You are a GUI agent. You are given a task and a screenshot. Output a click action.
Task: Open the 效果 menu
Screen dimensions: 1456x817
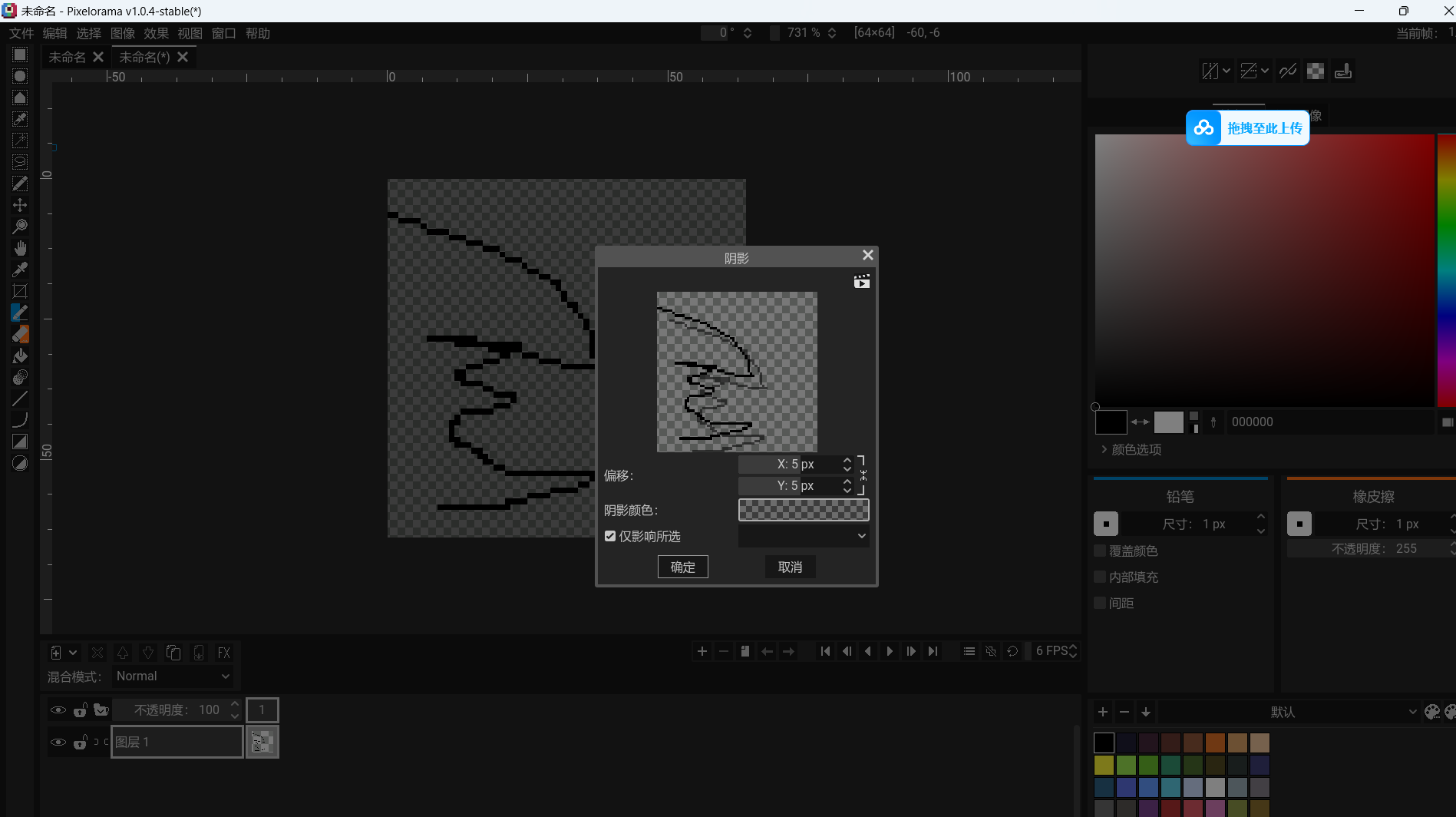pyautogui.click(x=157, y=33)
